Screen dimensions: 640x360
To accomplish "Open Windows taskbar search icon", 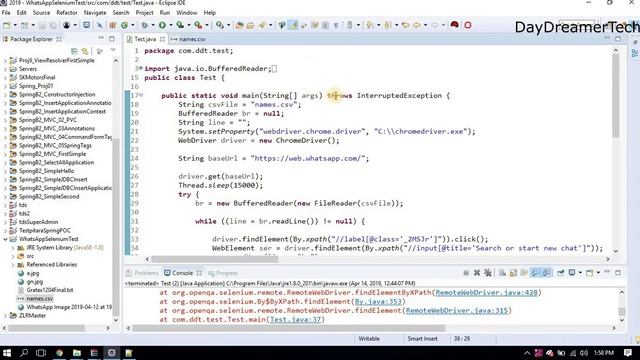I will click(x=24, y=353).
